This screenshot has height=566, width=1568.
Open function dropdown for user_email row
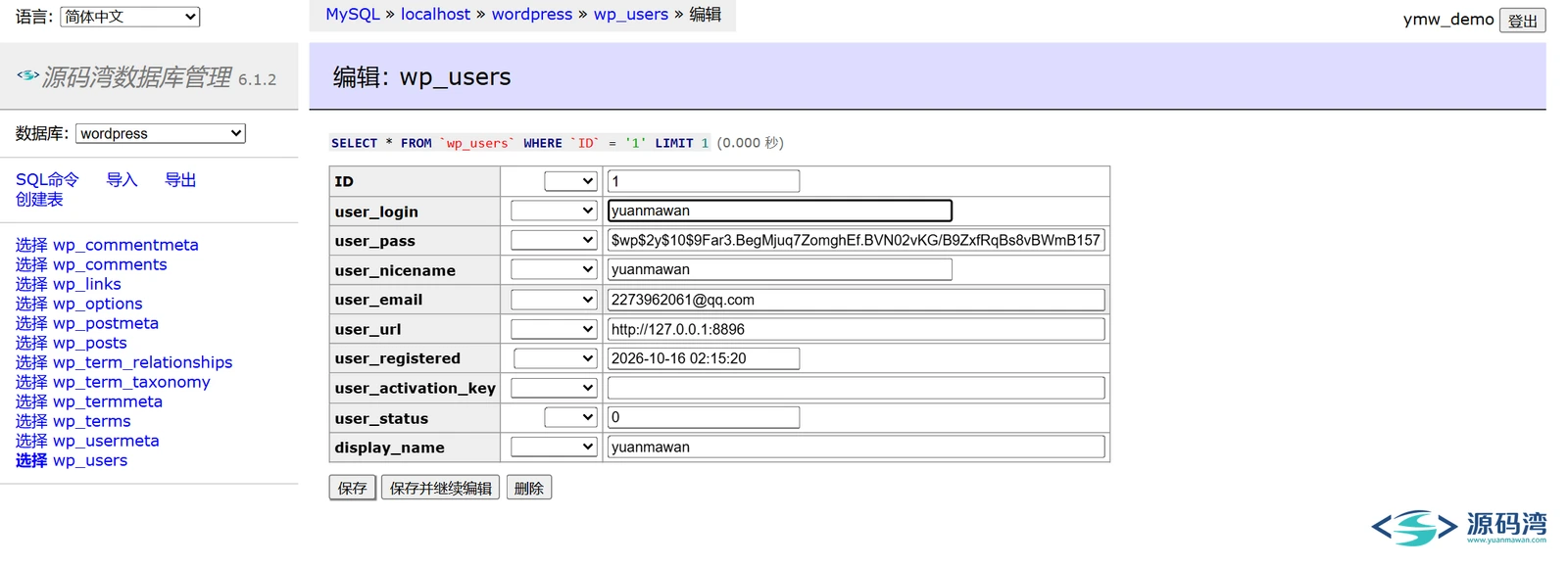click(554, 300)
